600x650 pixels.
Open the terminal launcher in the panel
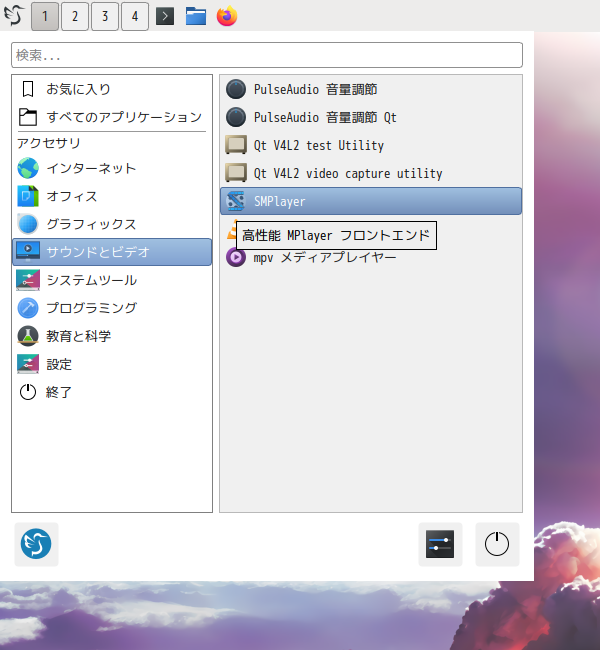click(x=165, y=16)
